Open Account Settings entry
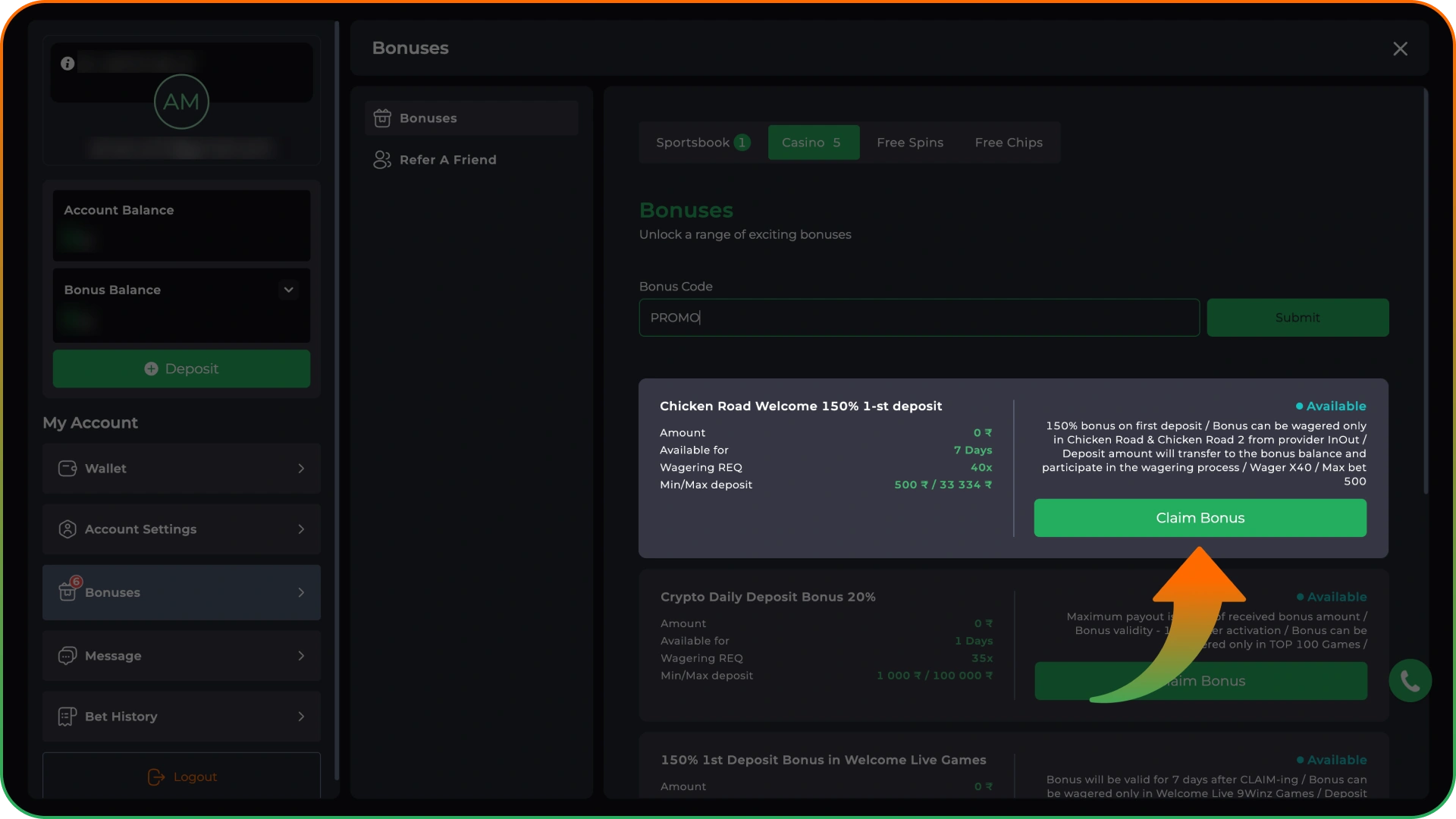The image size is (1456, 819). click(x=181, y=529)
